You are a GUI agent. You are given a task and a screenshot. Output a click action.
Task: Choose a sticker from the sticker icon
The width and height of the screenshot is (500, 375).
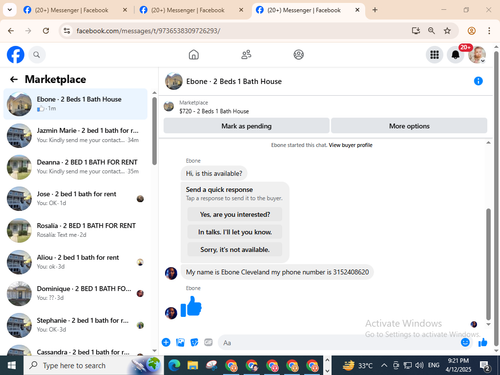pyautogui.click(x=194, y=342)
